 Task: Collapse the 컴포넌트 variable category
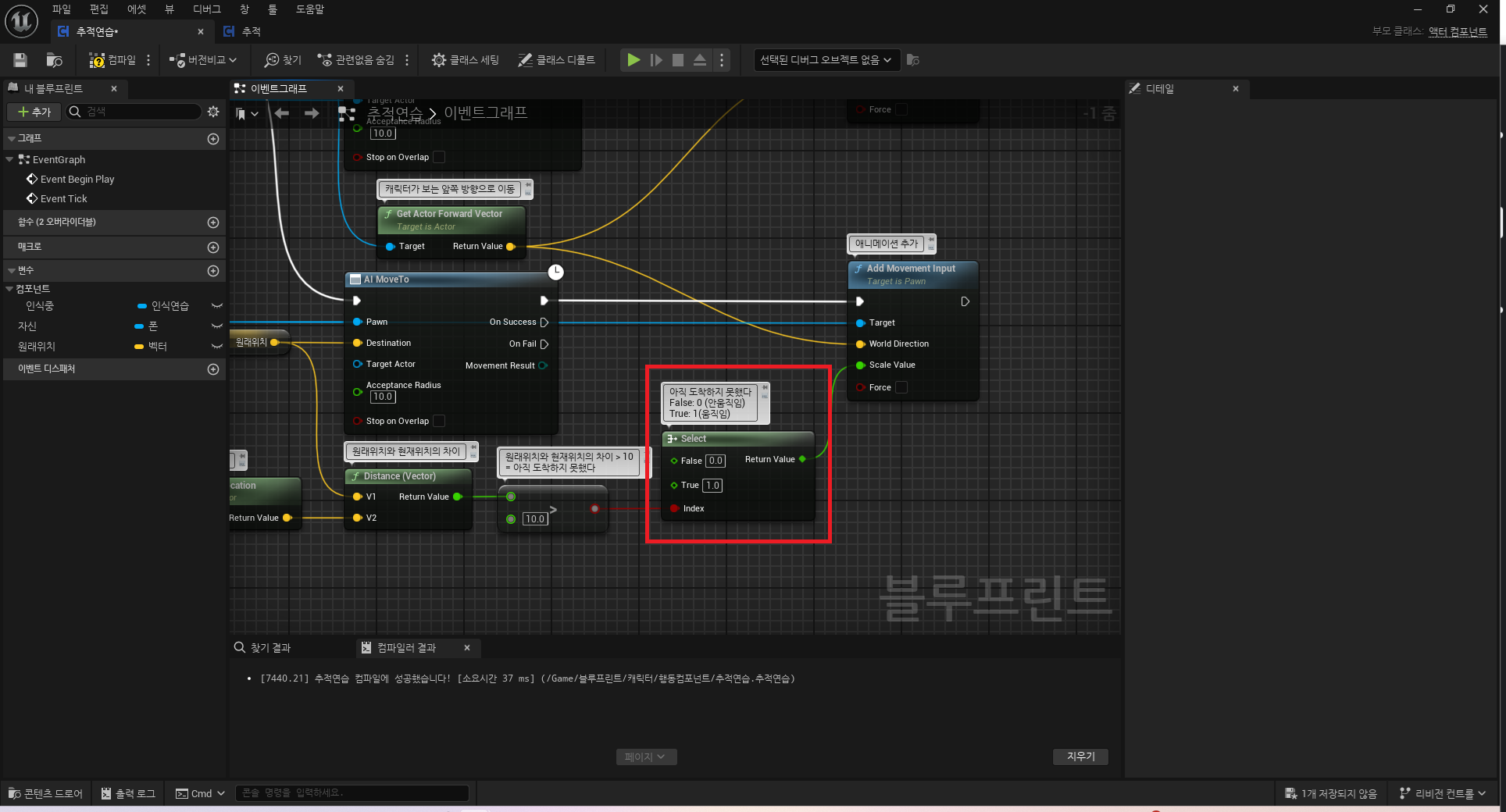click(9, 289)
